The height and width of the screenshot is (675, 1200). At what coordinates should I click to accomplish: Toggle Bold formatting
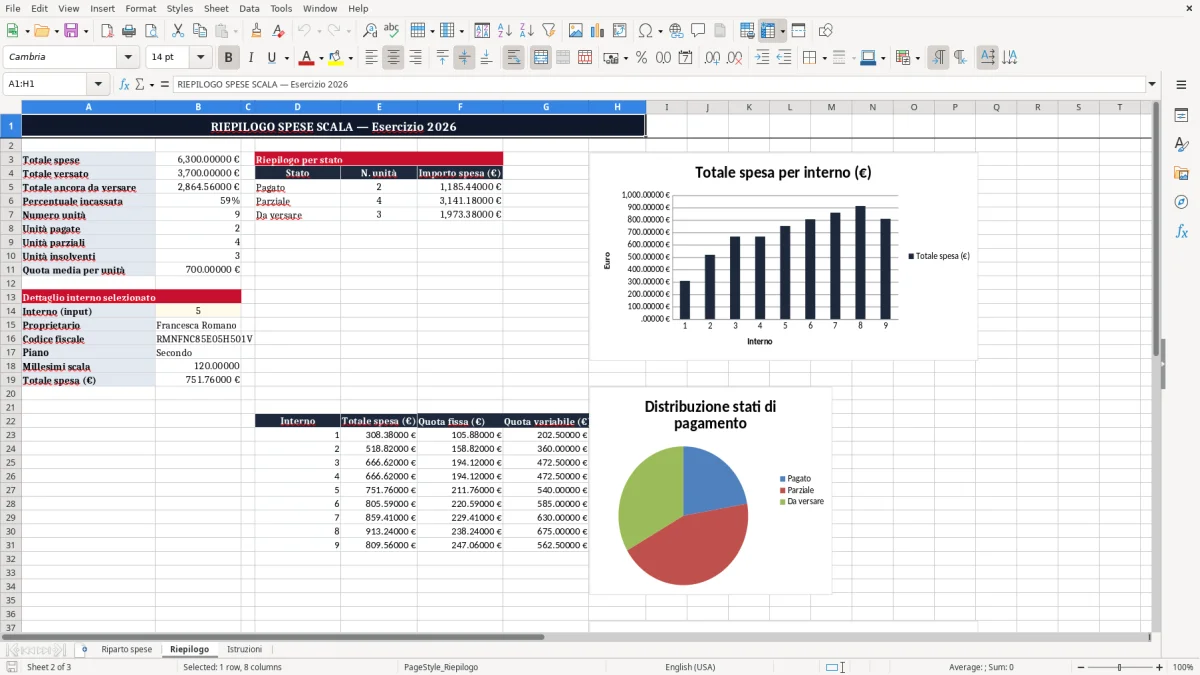pos(229,58)
